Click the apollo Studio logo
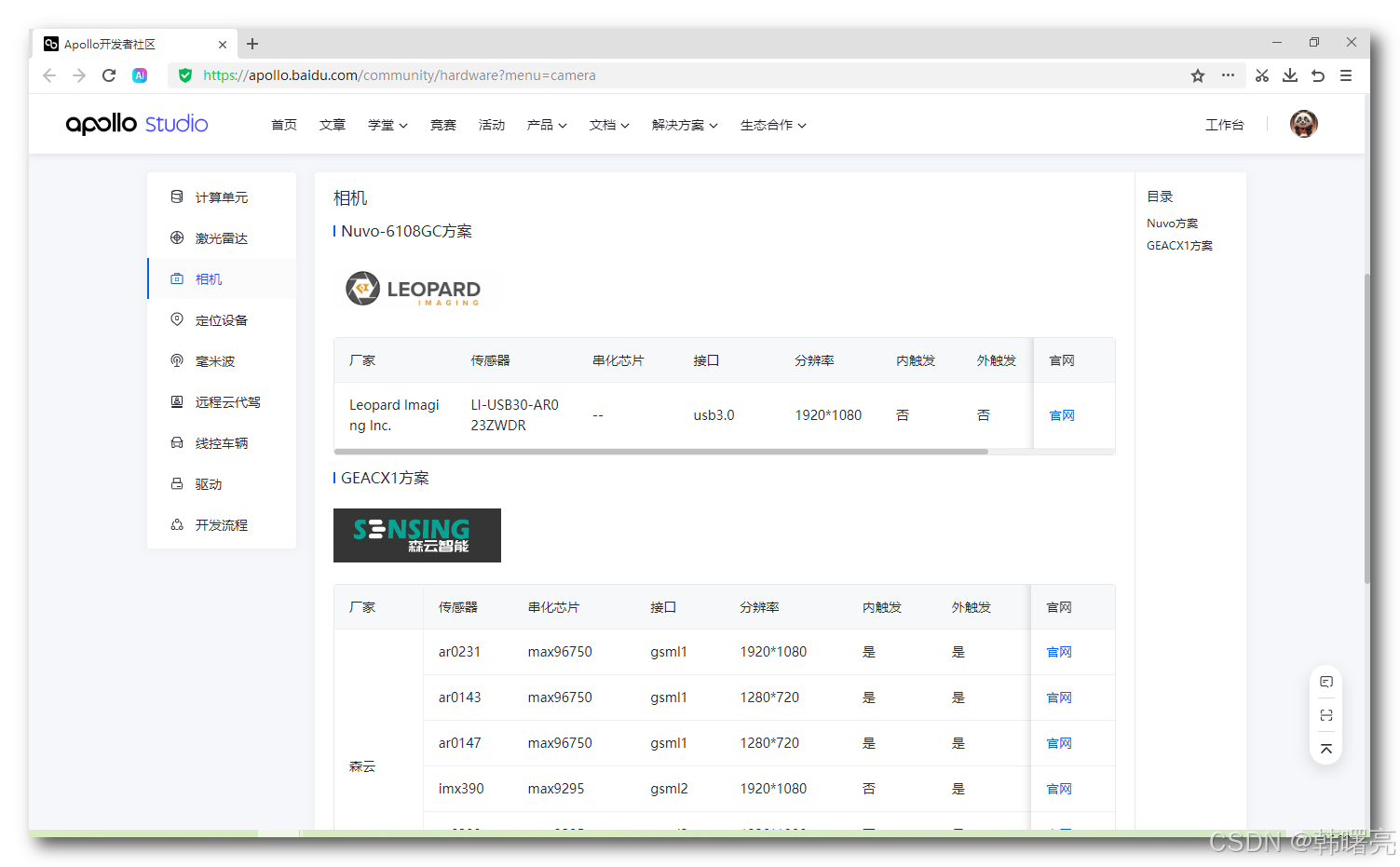Viewport: 1400px width, 867px height. click(x=137, y=124)
